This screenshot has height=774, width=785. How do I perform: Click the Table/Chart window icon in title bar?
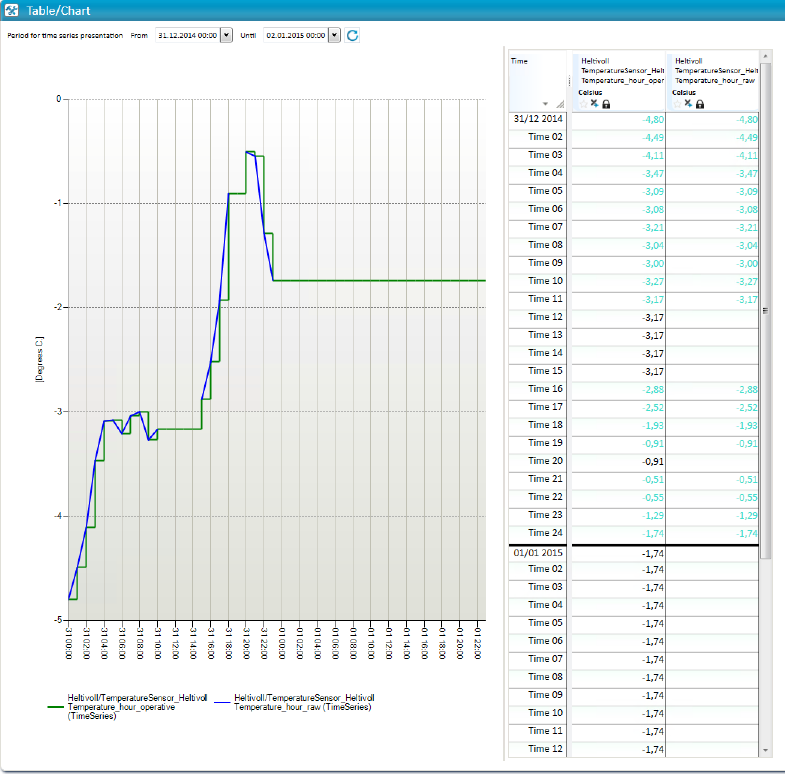coord(10,10)
